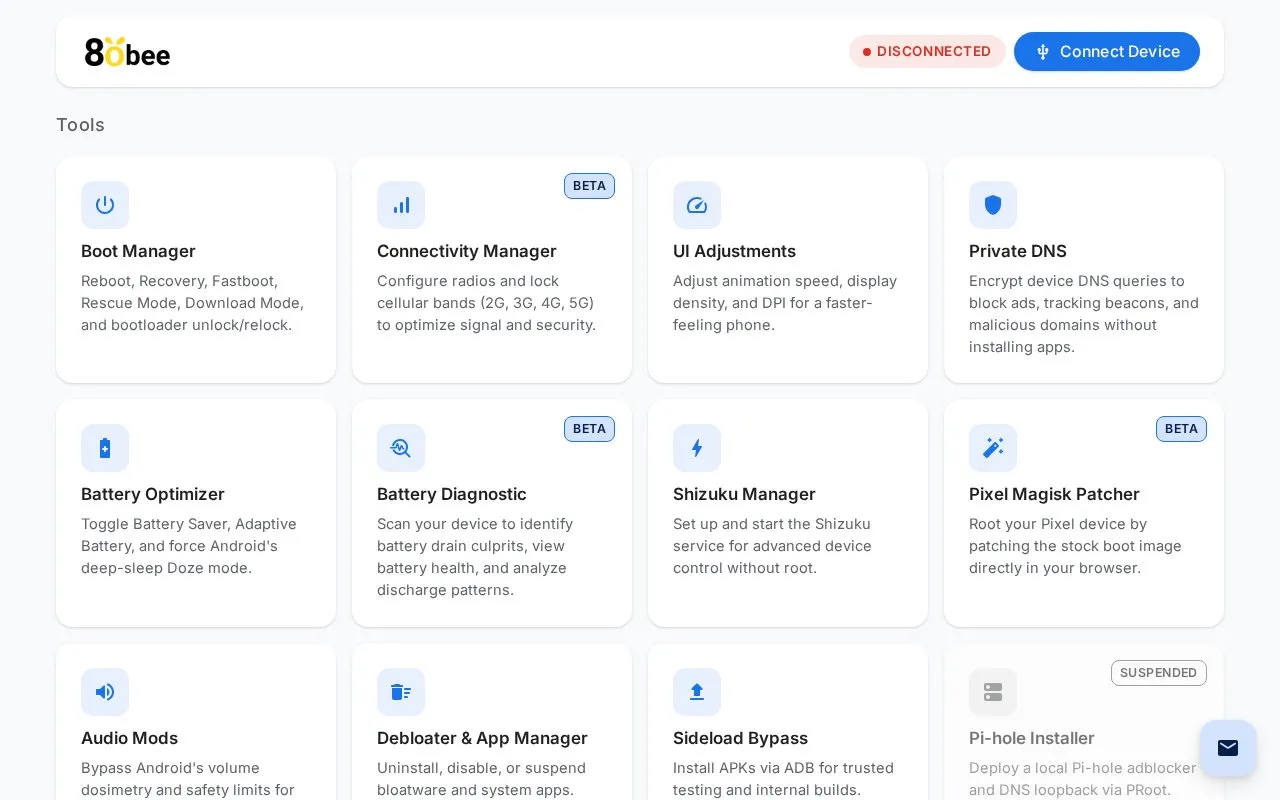
Task: Select the Shizuku Manager lightning icon
Action: [697, 448]
